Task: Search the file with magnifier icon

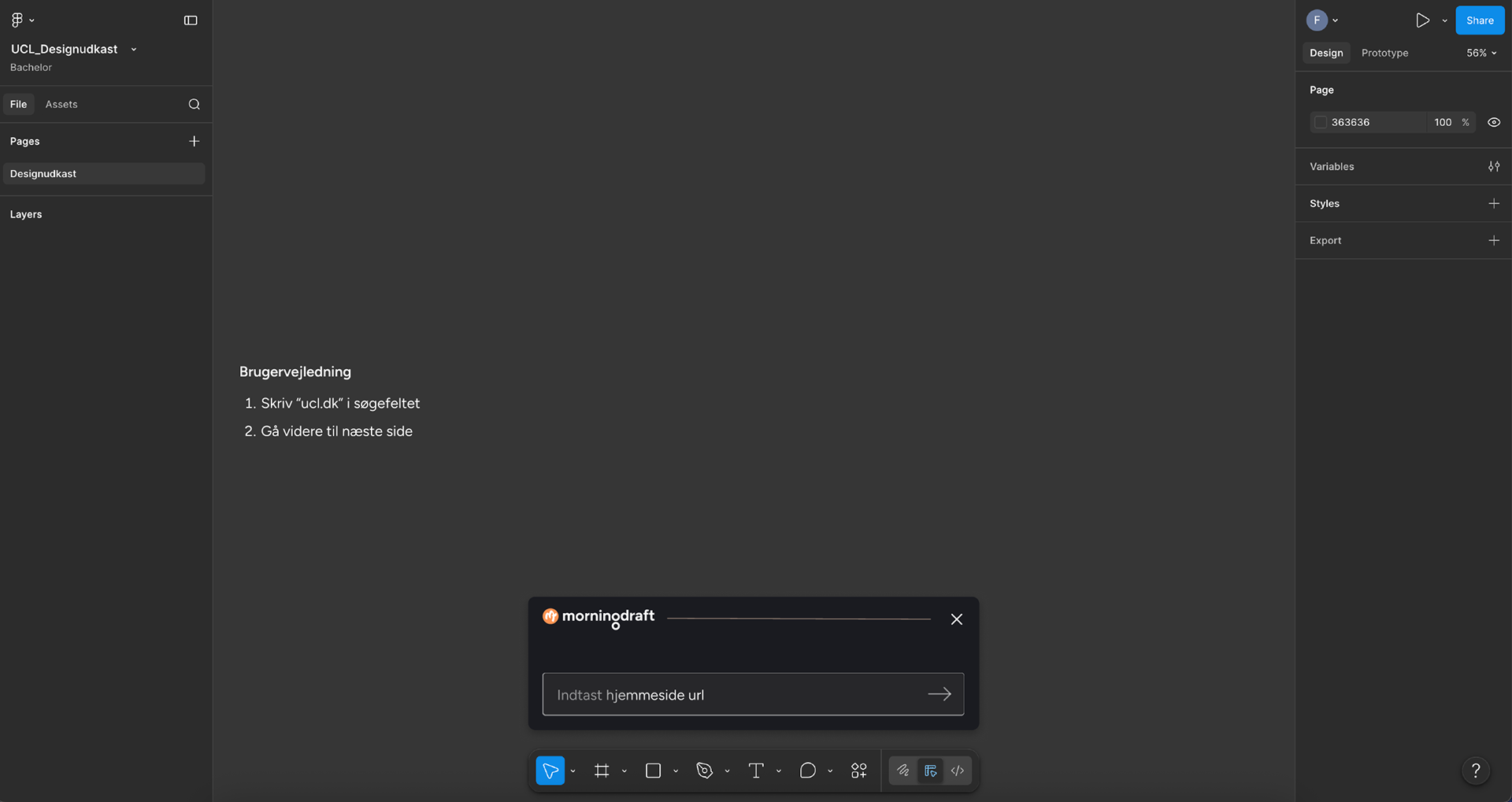Action: click(x=194, y=104)
